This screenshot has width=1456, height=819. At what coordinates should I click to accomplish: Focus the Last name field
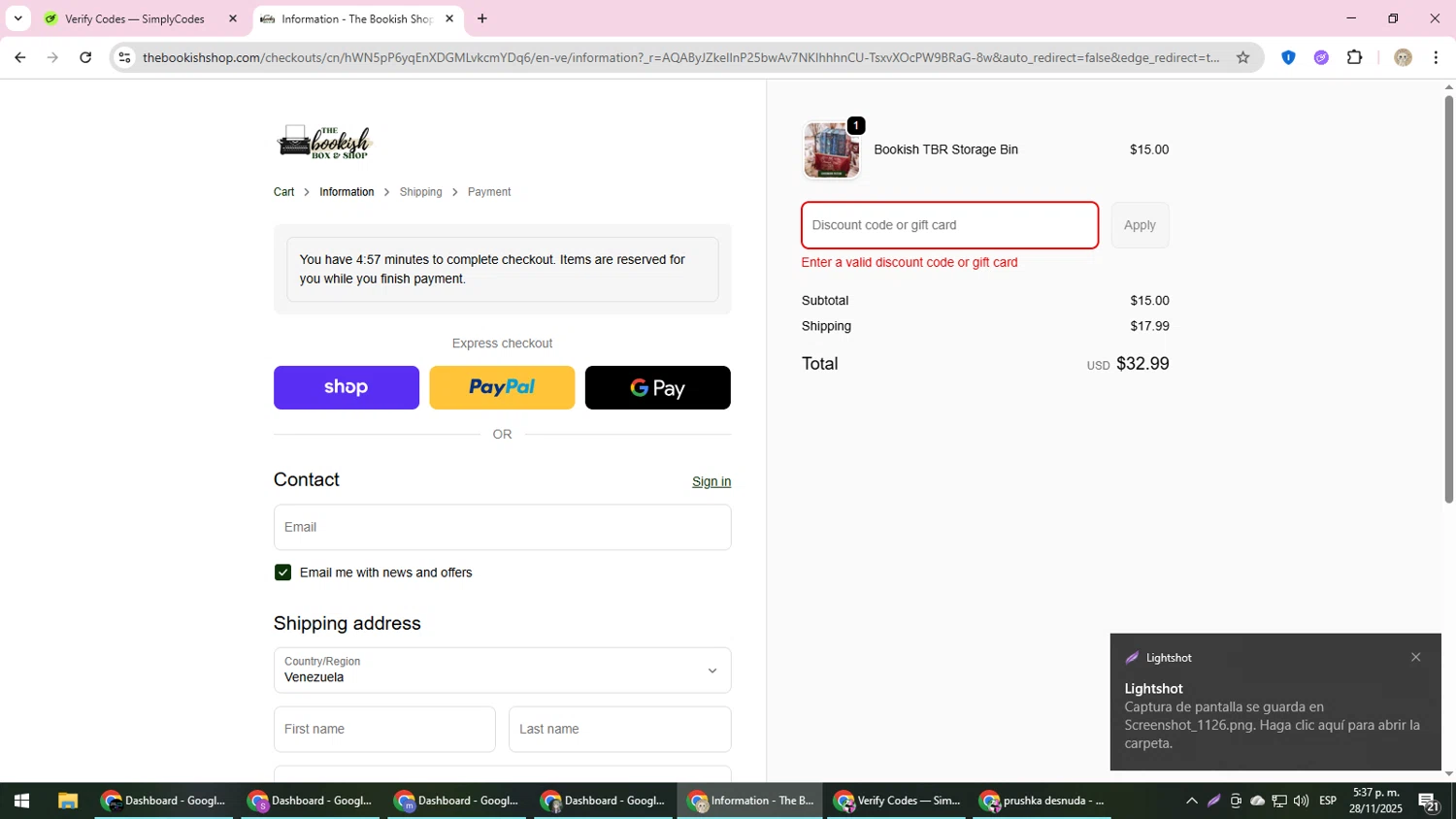coord(620,729)
